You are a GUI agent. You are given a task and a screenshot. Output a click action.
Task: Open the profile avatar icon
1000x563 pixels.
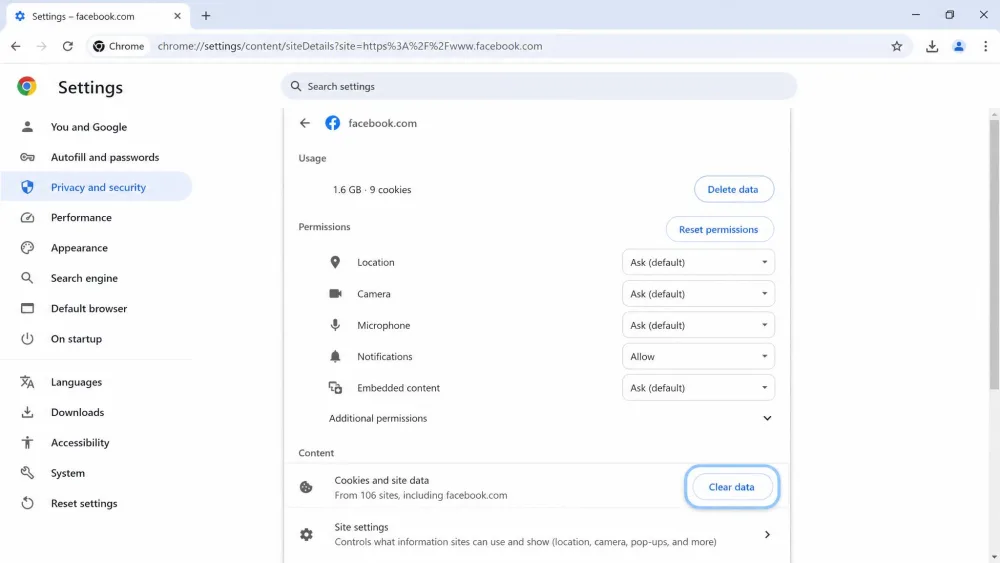(959, 46)
